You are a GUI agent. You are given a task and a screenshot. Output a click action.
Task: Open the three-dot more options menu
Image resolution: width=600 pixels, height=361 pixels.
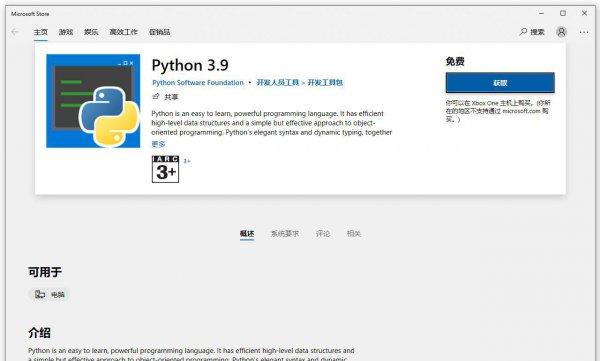[584, 32]
